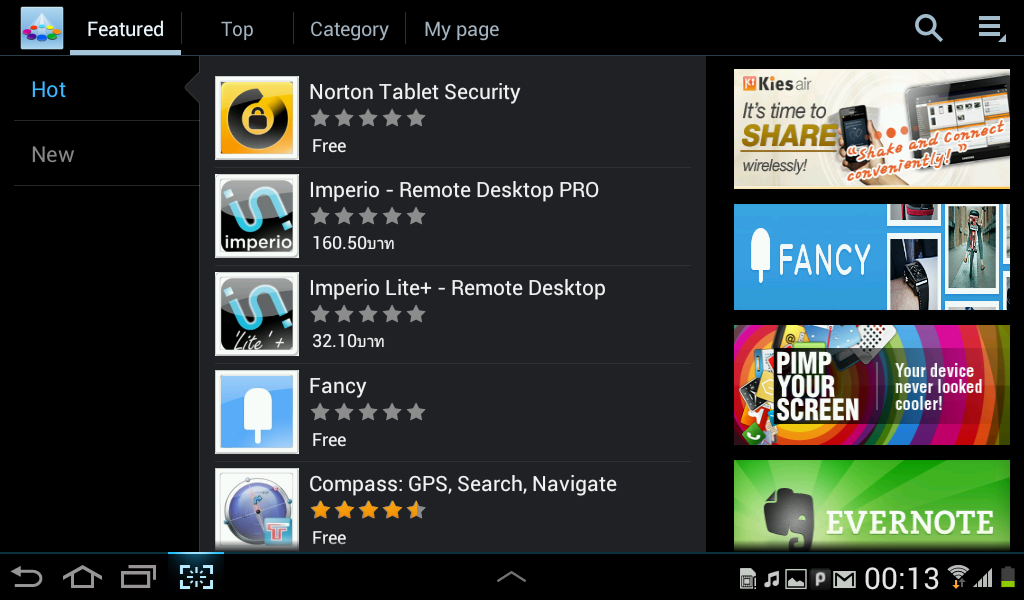Tap the Samsung Apps logo icon
The height and width of the screenshot is (600, 1024).
[42, 28]
